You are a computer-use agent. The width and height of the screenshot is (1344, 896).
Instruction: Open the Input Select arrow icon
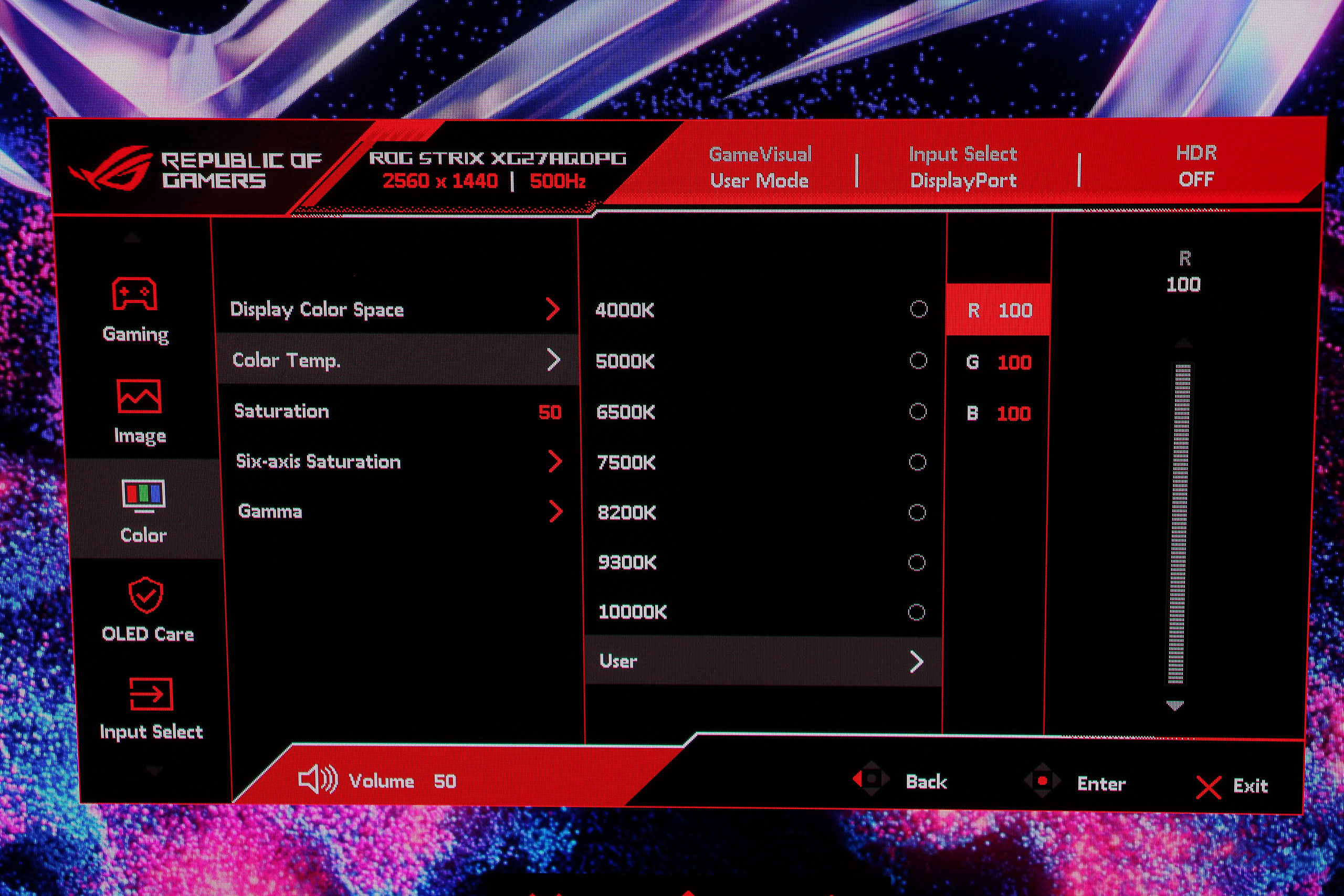coord(151,694)
